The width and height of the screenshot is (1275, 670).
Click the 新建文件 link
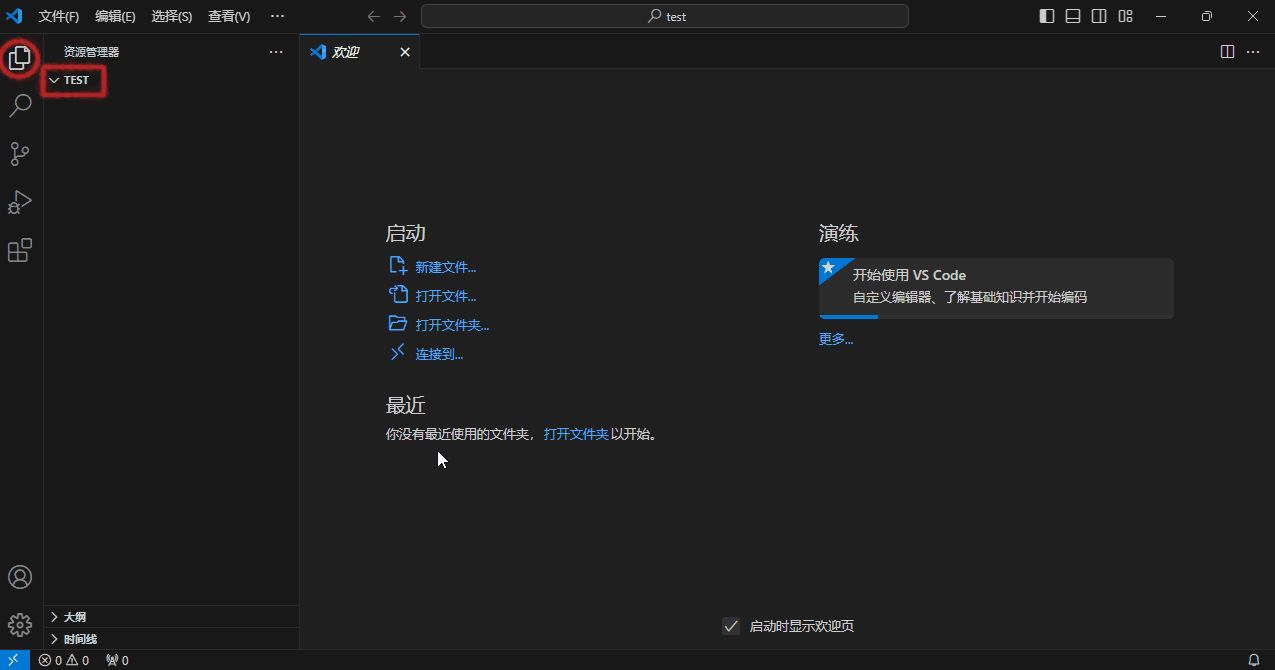pyautogui.click(x=446, y=266)
